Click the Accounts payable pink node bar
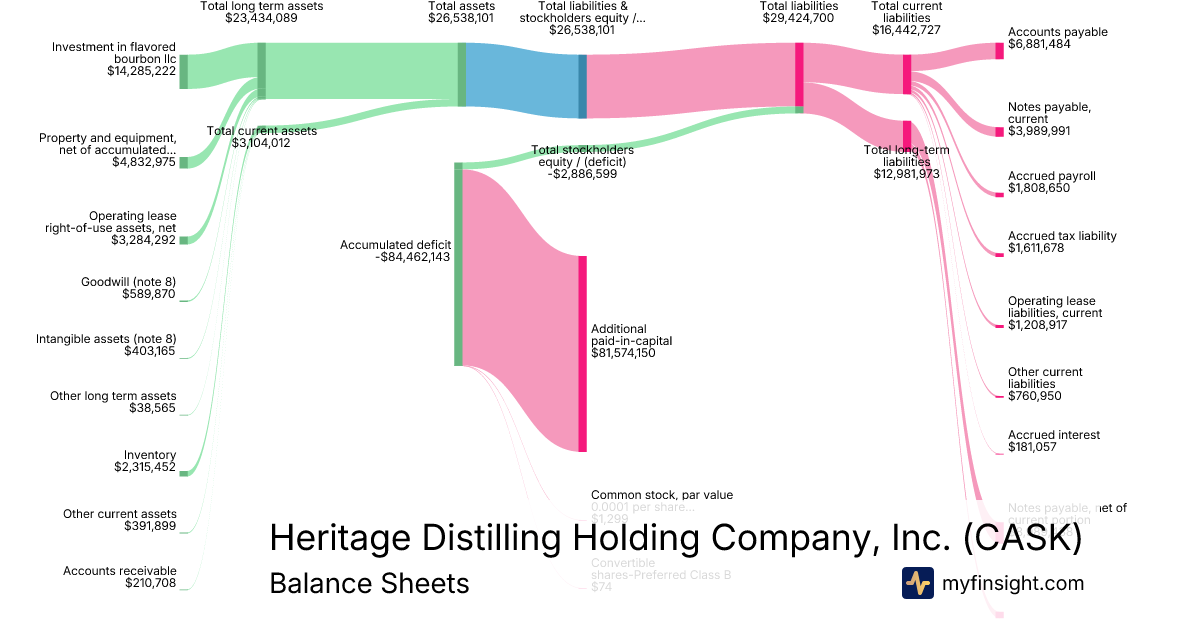1200x630 pixels. [x=999, y=51]
